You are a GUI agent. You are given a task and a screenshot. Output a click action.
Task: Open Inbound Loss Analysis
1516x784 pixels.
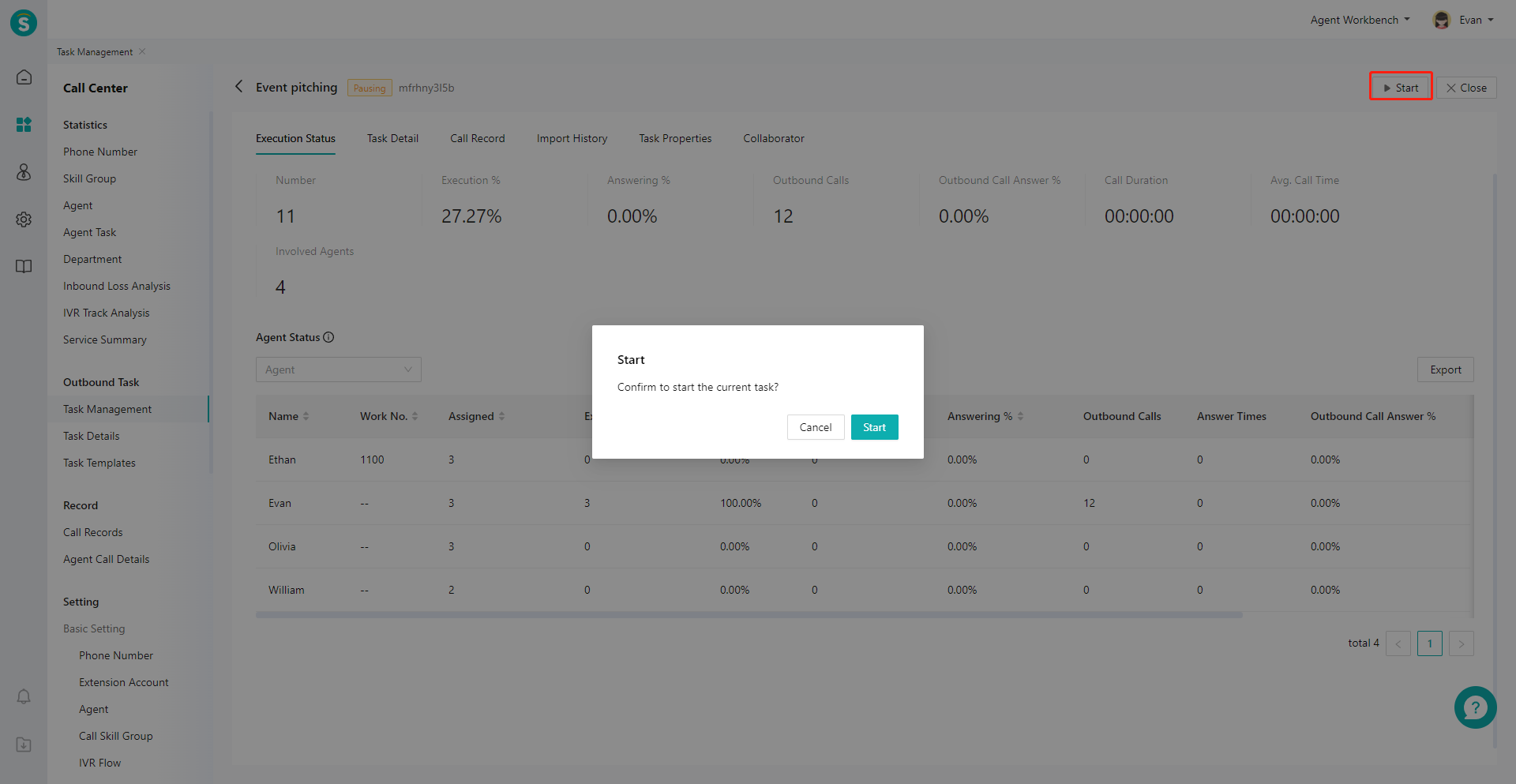pos(117,286)
